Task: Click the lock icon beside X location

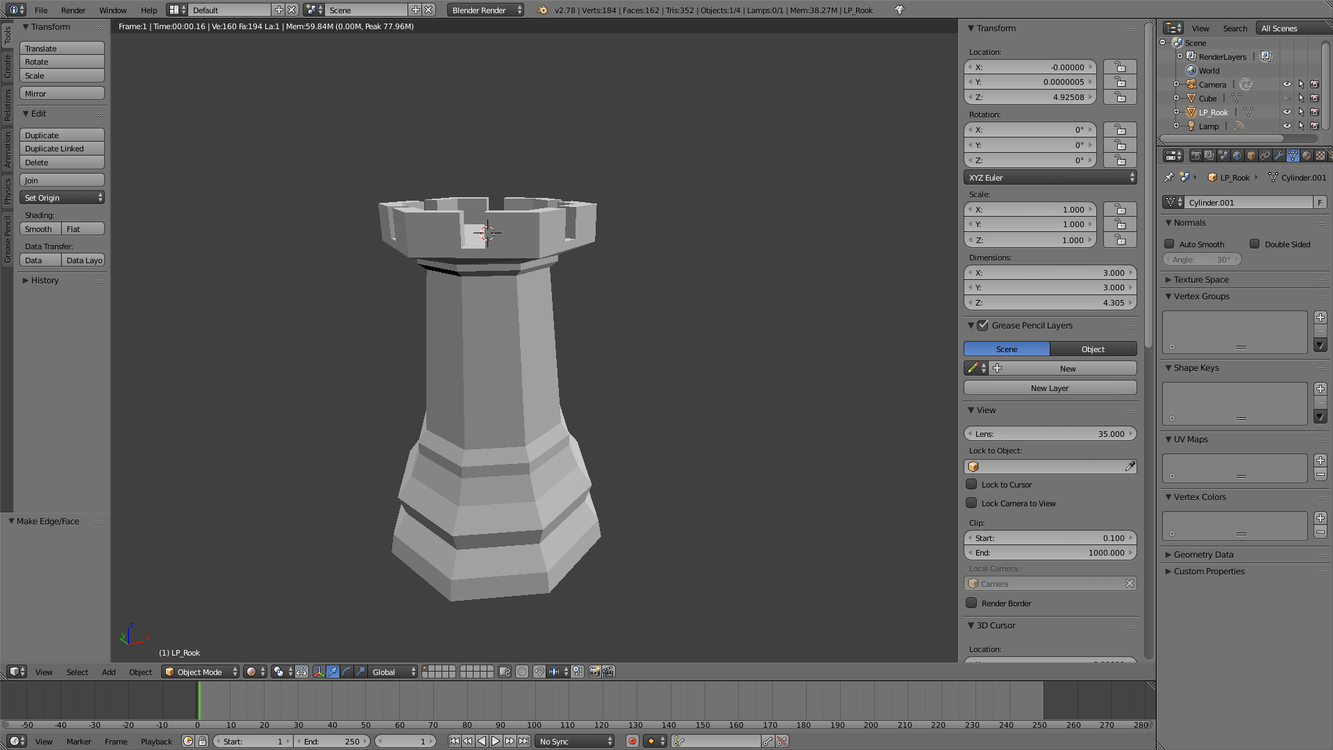Action: 1120,68
